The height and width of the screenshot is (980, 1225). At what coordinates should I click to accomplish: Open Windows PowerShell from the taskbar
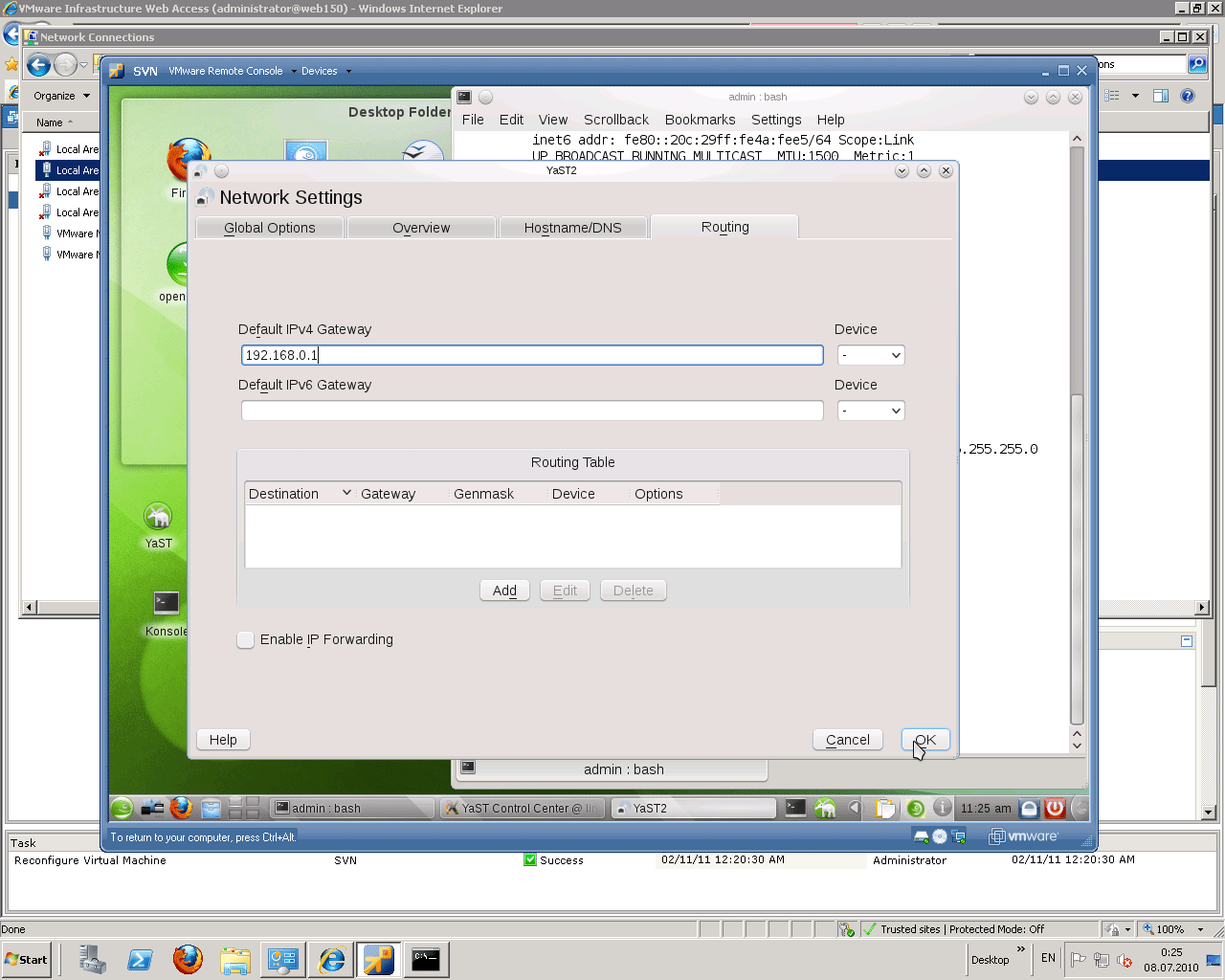click(140, 959)
